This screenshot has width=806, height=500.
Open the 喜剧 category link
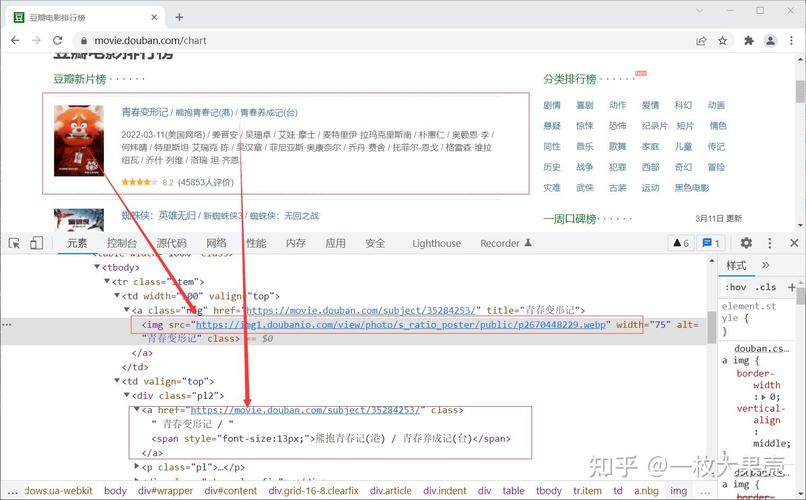click(584, 105)
